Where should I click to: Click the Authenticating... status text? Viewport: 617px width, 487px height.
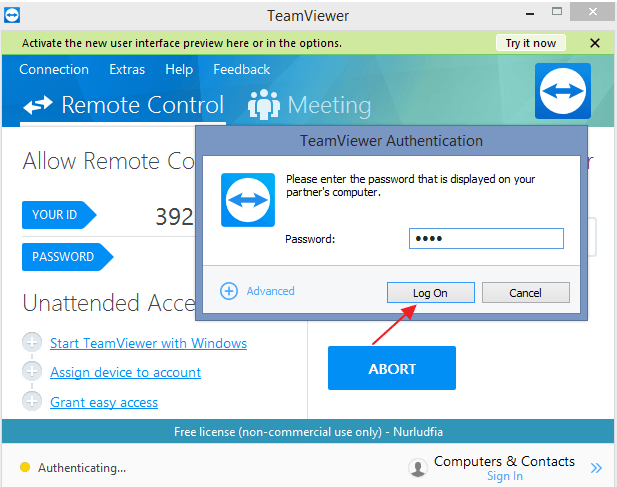point(82,468)
